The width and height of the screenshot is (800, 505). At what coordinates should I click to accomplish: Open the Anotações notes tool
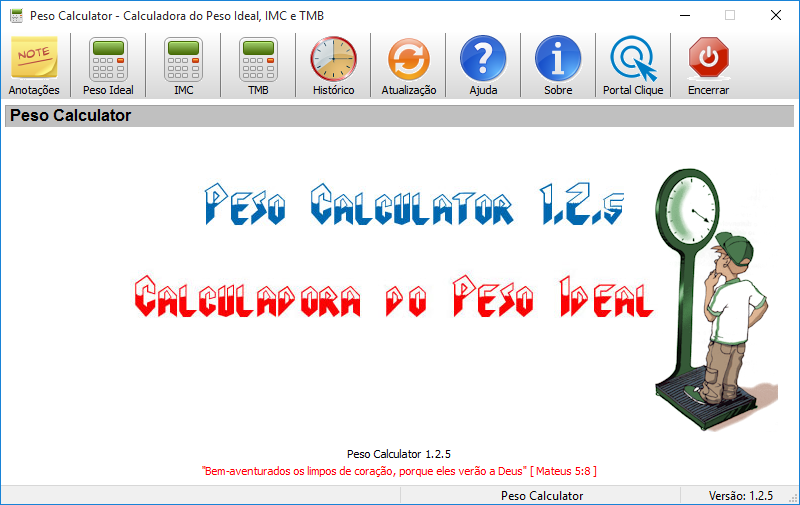(34, 66)
